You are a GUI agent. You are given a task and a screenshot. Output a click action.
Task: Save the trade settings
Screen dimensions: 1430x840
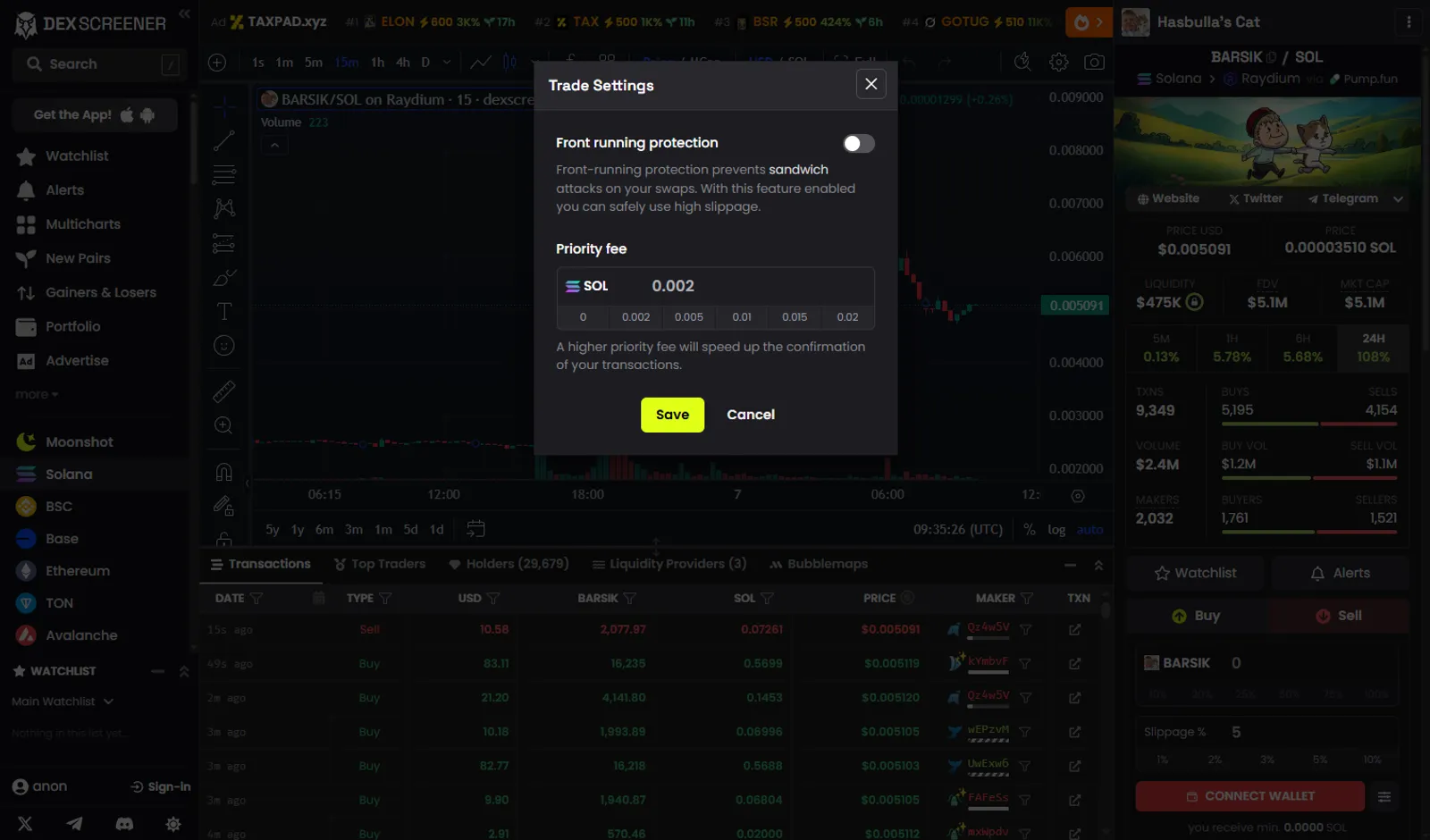672,415
